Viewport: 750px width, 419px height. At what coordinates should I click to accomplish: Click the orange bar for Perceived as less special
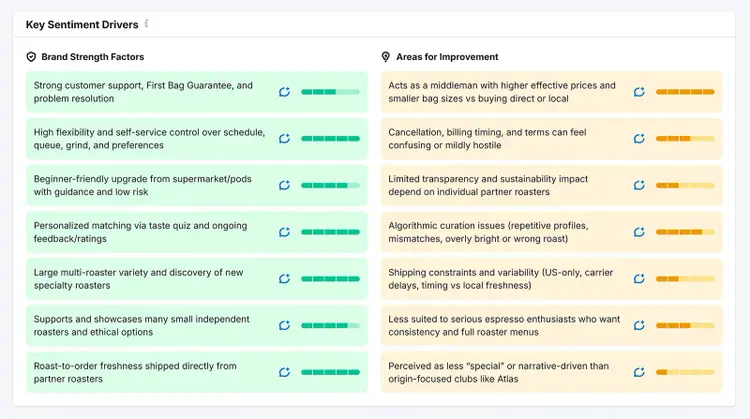coord(685,372)
